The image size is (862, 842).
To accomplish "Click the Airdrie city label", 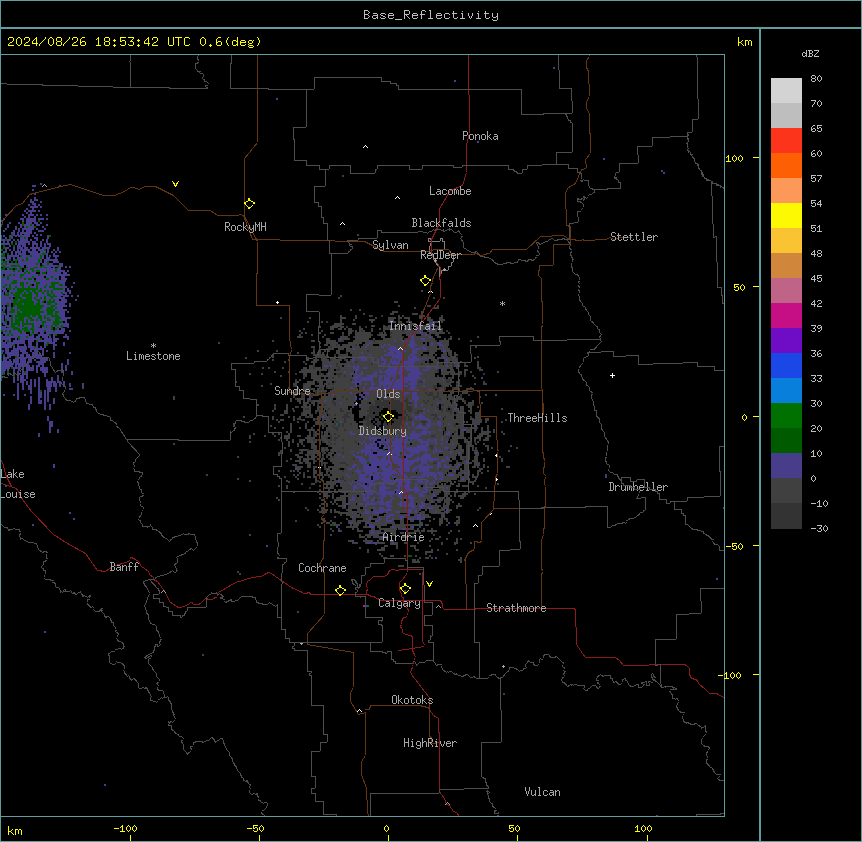I will click(403, 537).
